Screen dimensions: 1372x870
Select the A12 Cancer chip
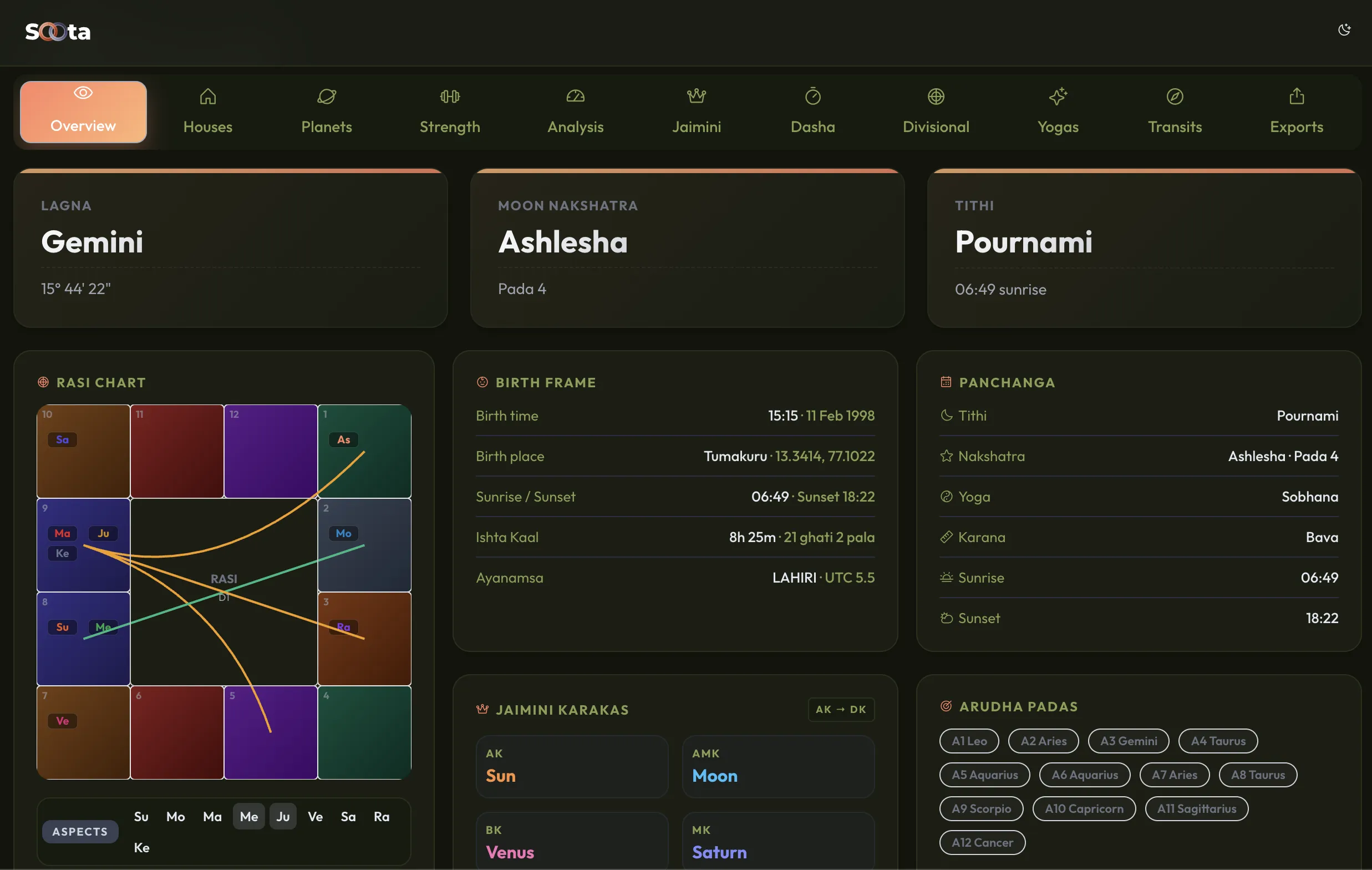[982, 842]
